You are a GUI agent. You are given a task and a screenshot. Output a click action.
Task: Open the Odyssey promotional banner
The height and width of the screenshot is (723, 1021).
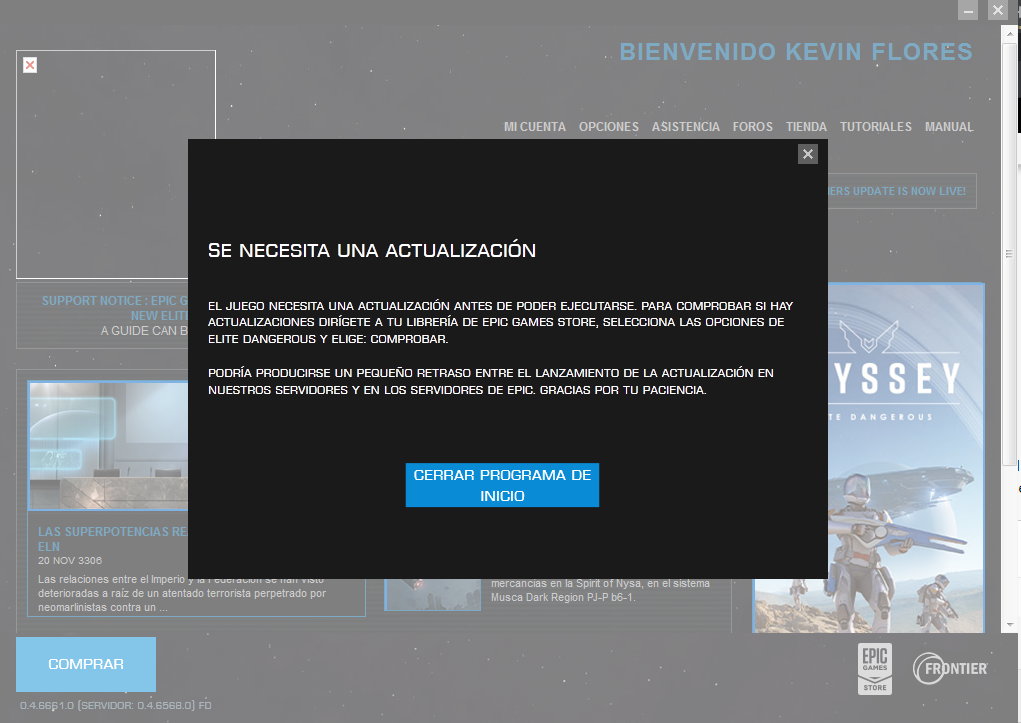(906, 457)
